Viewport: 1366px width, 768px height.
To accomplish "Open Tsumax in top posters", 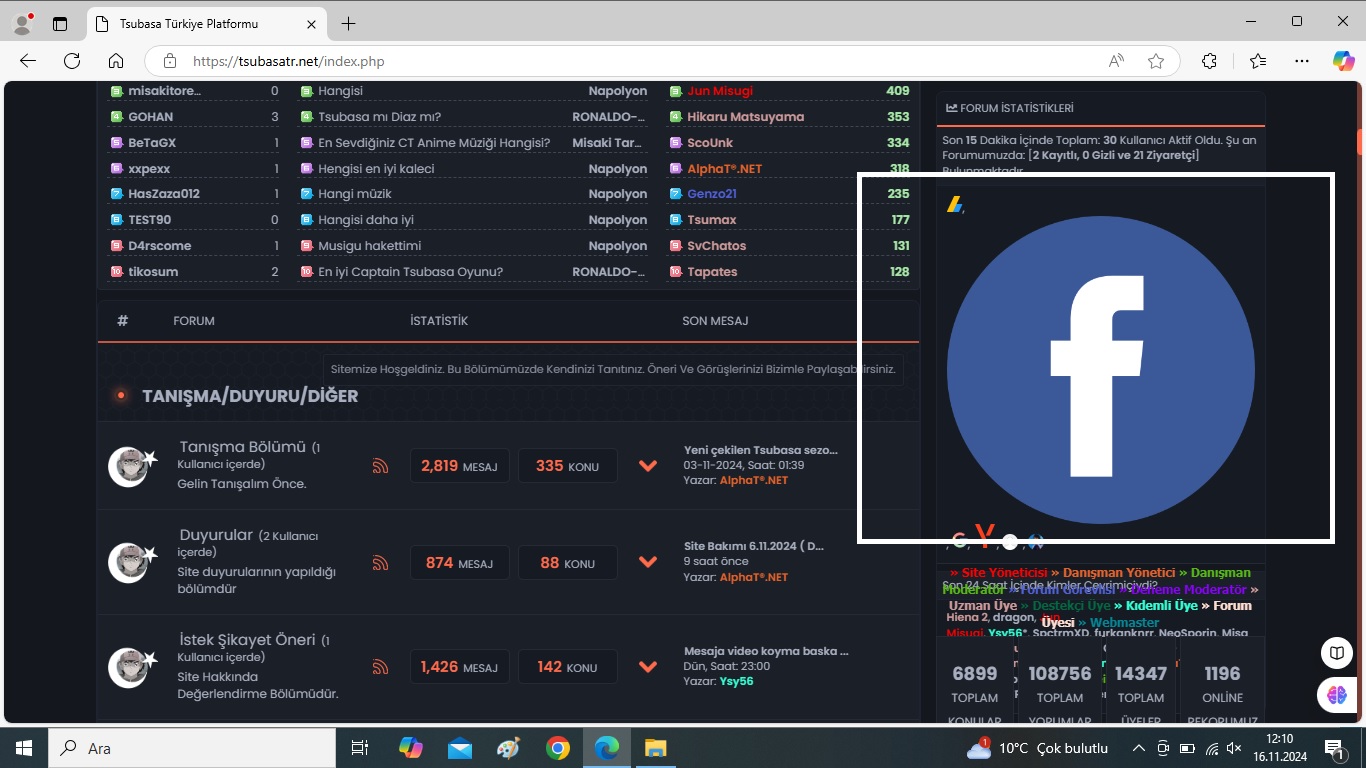I will 712,220.
